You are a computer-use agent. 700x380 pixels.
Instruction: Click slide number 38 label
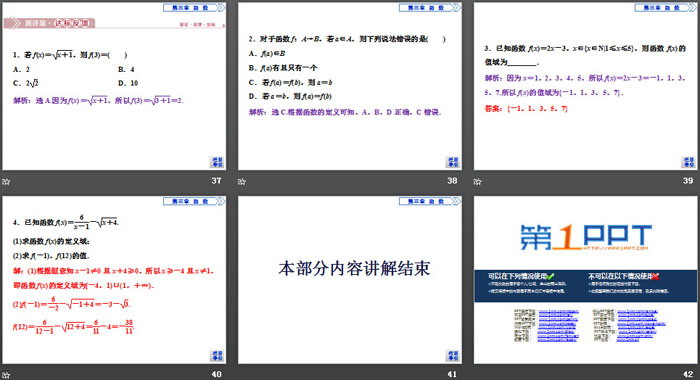[452, 181]
